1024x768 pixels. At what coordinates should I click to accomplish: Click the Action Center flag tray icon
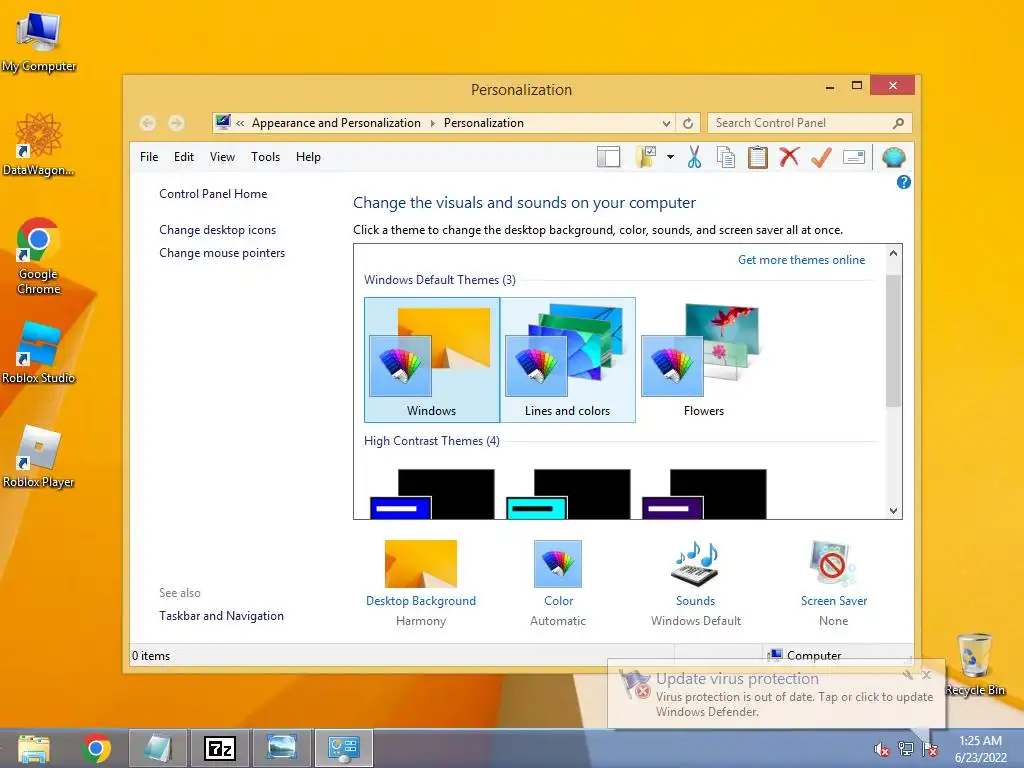tap(931, 749)
